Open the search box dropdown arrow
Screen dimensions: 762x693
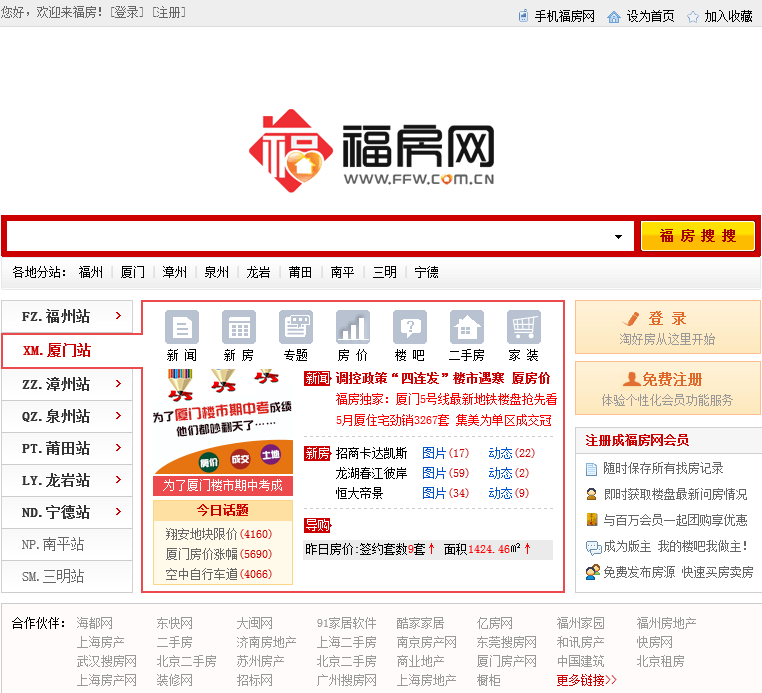click(618, 237)
